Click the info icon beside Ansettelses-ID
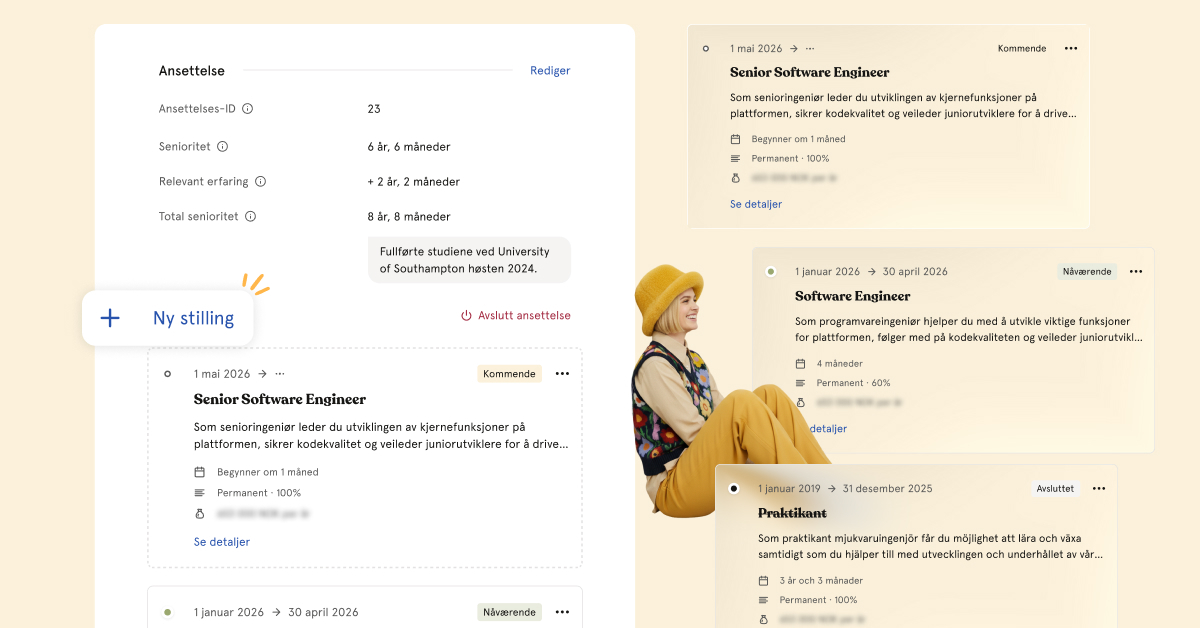 (x=248, y=109)
